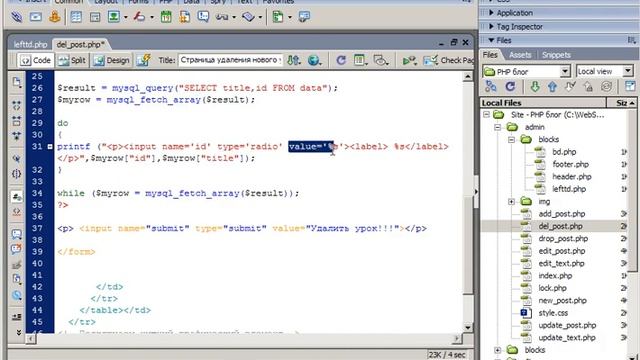Collapse the code block marker at line 31
640x360 pixels.
pos(50,147)
